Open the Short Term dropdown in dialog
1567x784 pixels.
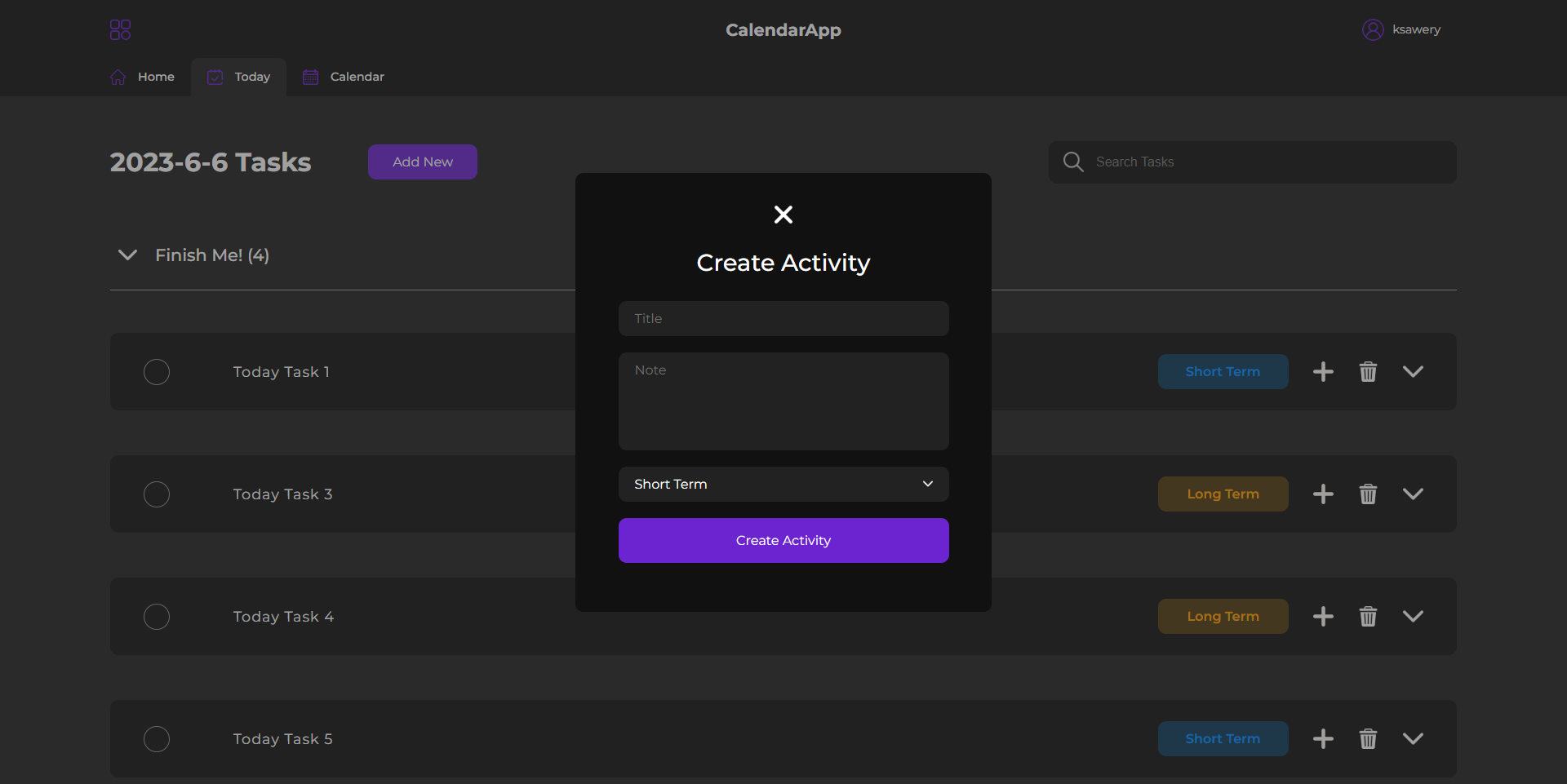tap(783, 484)
